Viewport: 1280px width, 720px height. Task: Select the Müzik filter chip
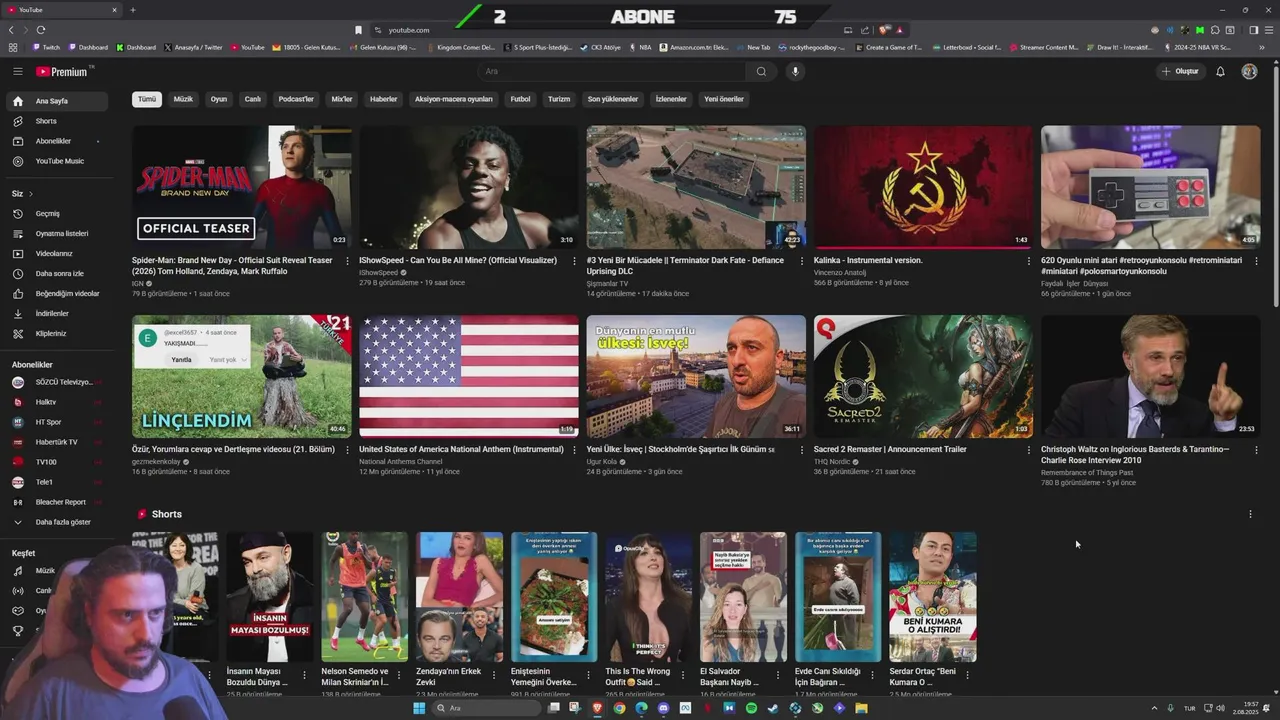(x=183, y=99)
